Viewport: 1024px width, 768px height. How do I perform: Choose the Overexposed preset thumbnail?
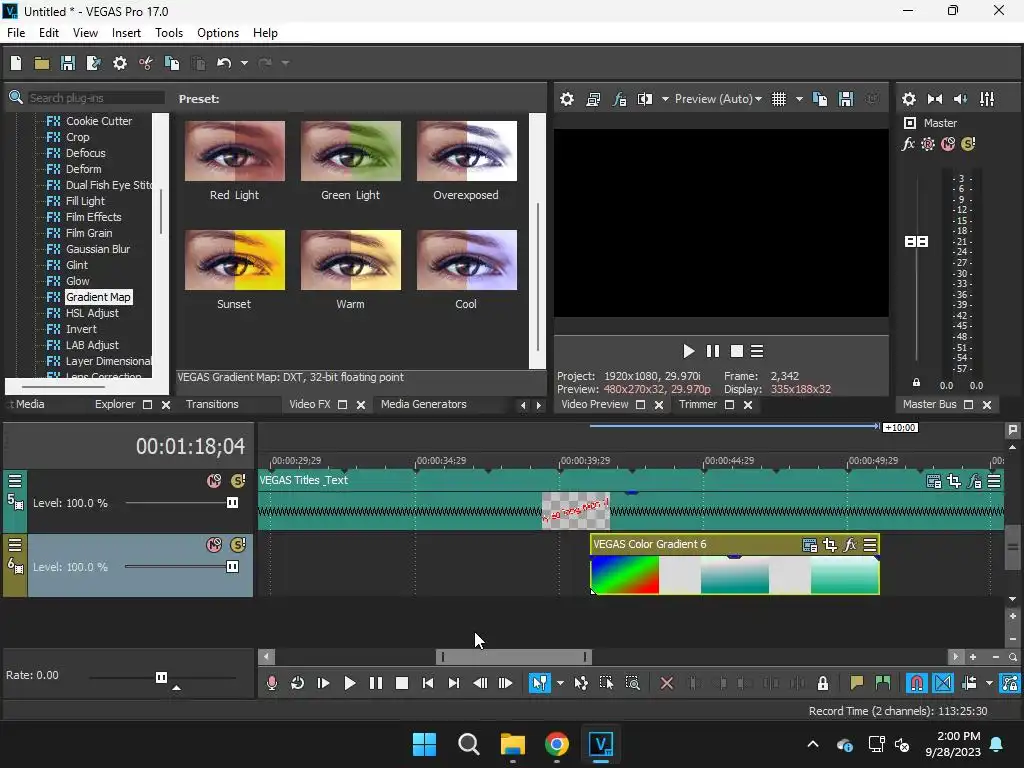coord(466,151)
